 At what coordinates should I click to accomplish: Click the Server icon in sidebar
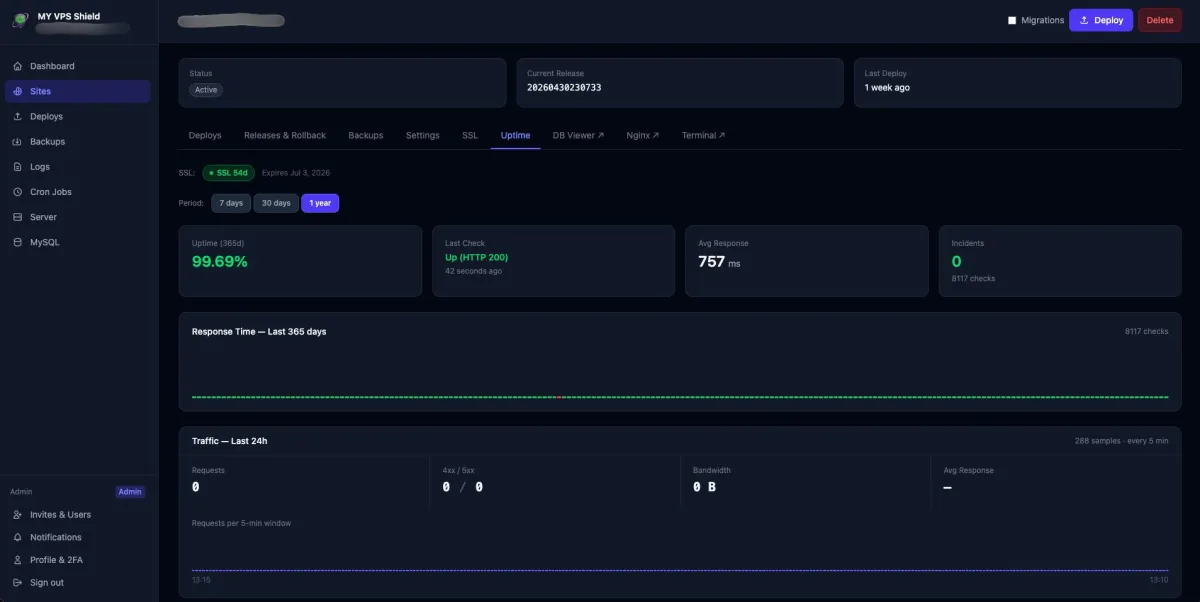click(x=18, y=217)
